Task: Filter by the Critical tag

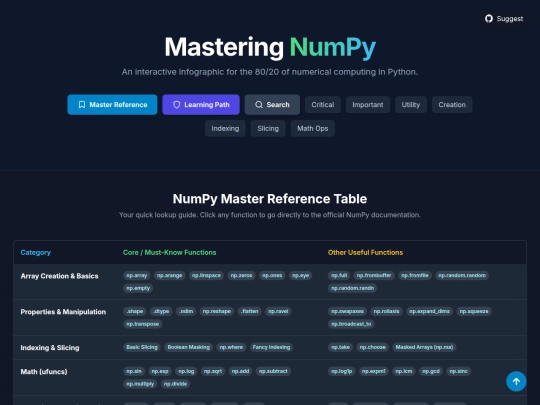Action: (323, 105)
